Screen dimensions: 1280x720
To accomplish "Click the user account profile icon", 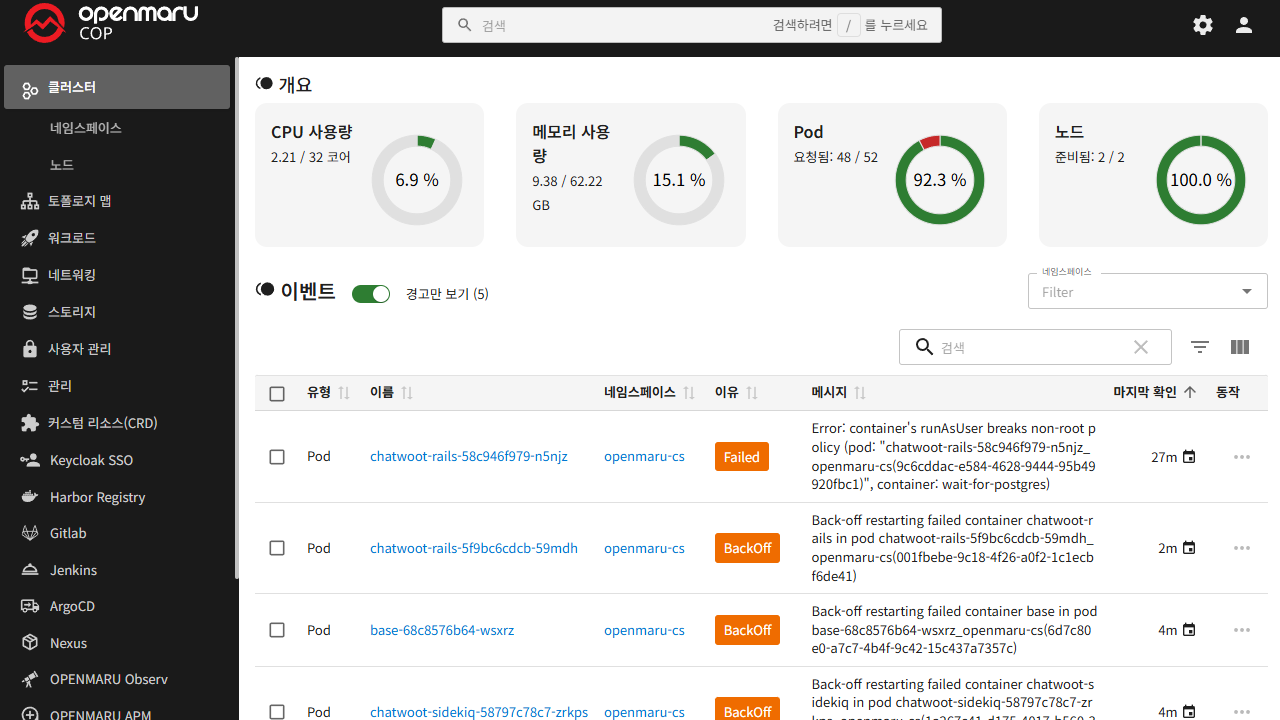I will [1244, 25].
